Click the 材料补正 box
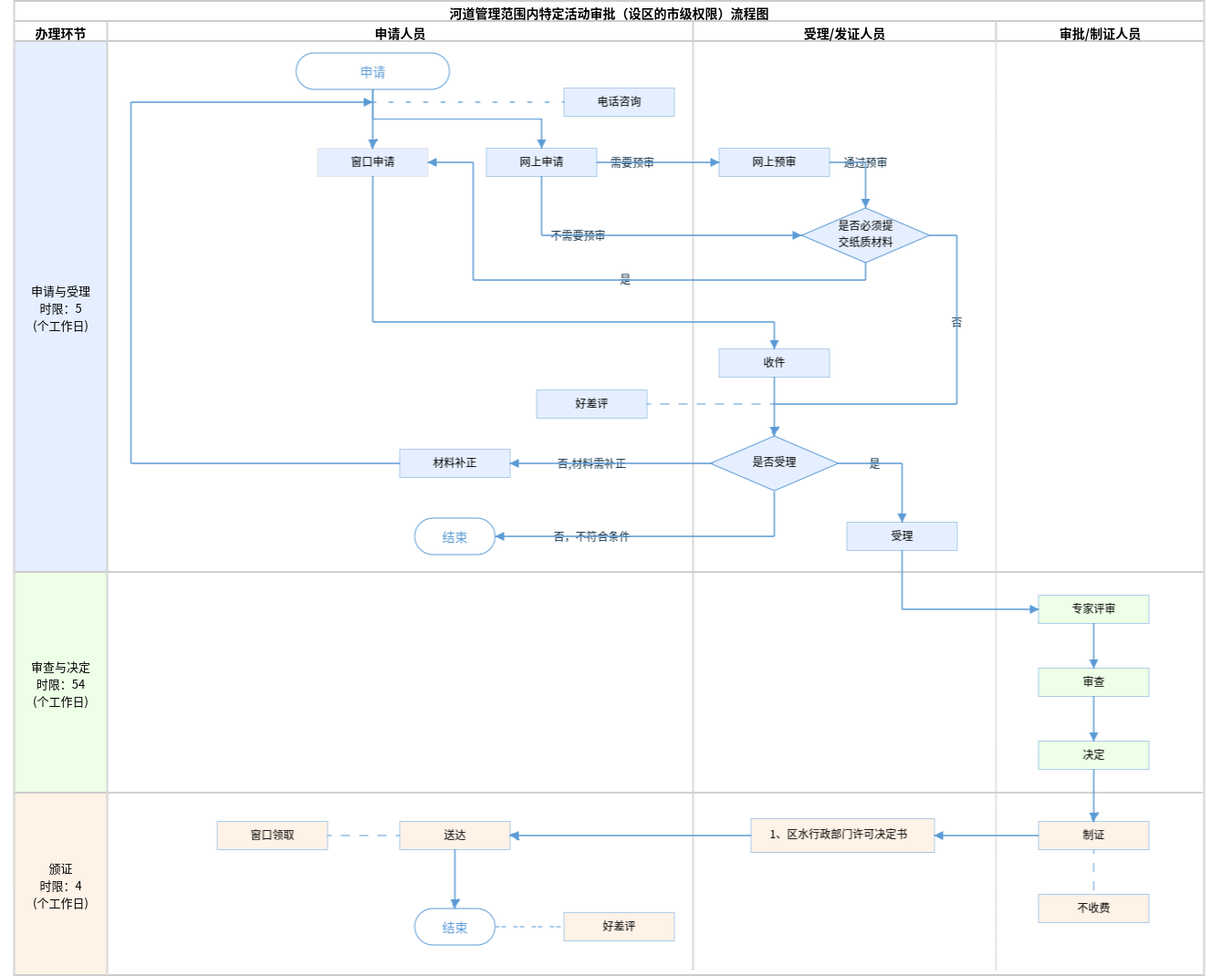The width and height of the screenshot is (1232, 976). [x=454, y=463]
